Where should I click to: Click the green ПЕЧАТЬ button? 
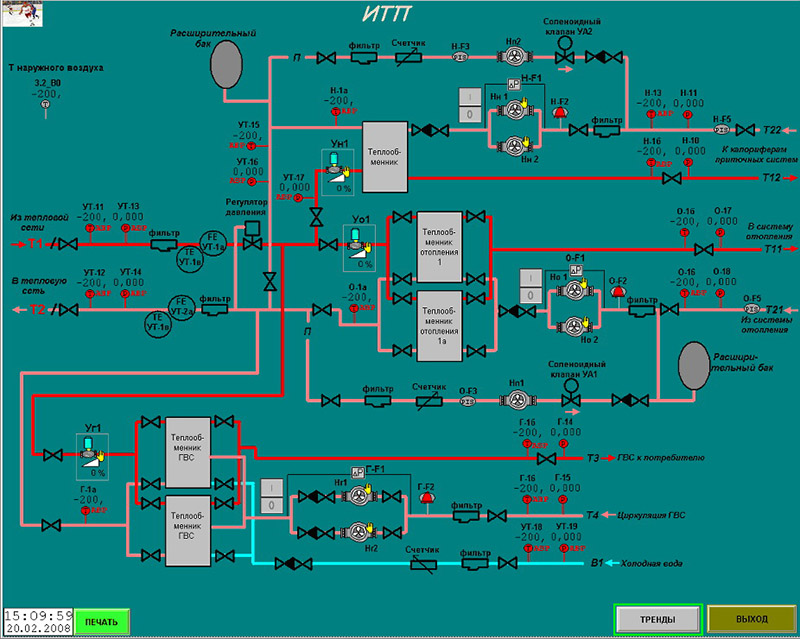[102, 622]
